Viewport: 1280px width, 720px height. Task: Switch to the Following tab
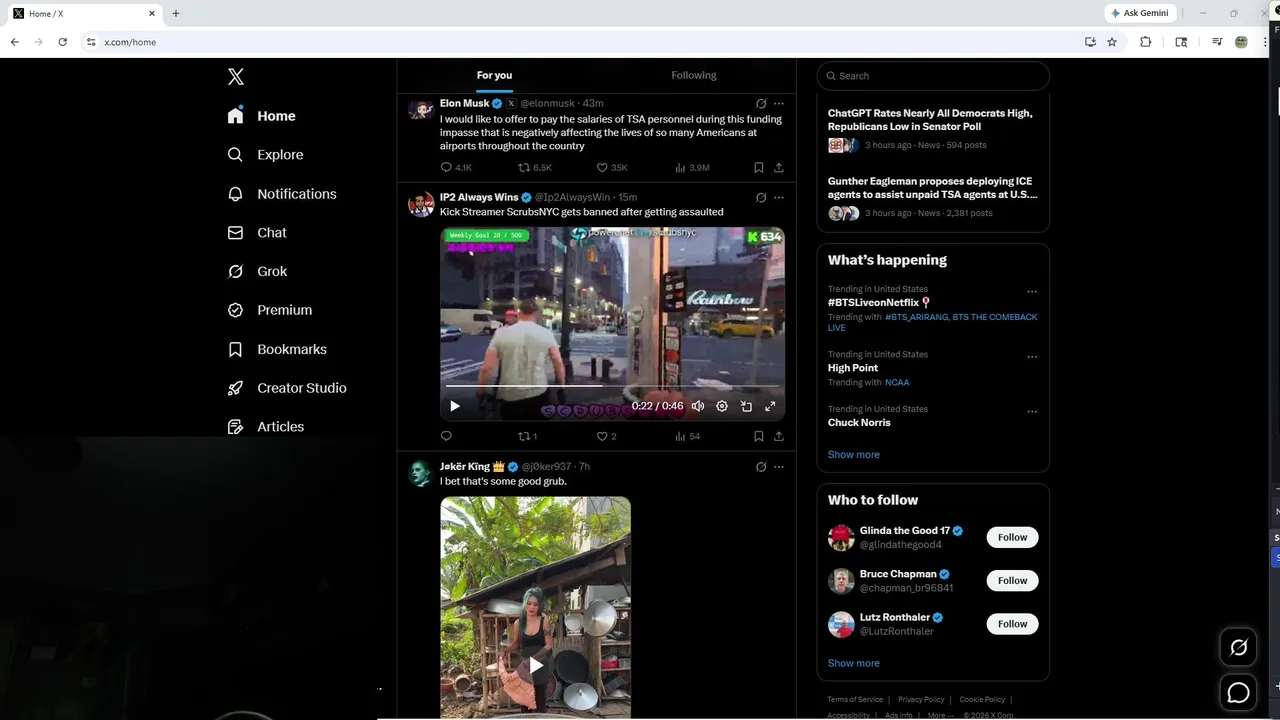(x=694, y=75)
